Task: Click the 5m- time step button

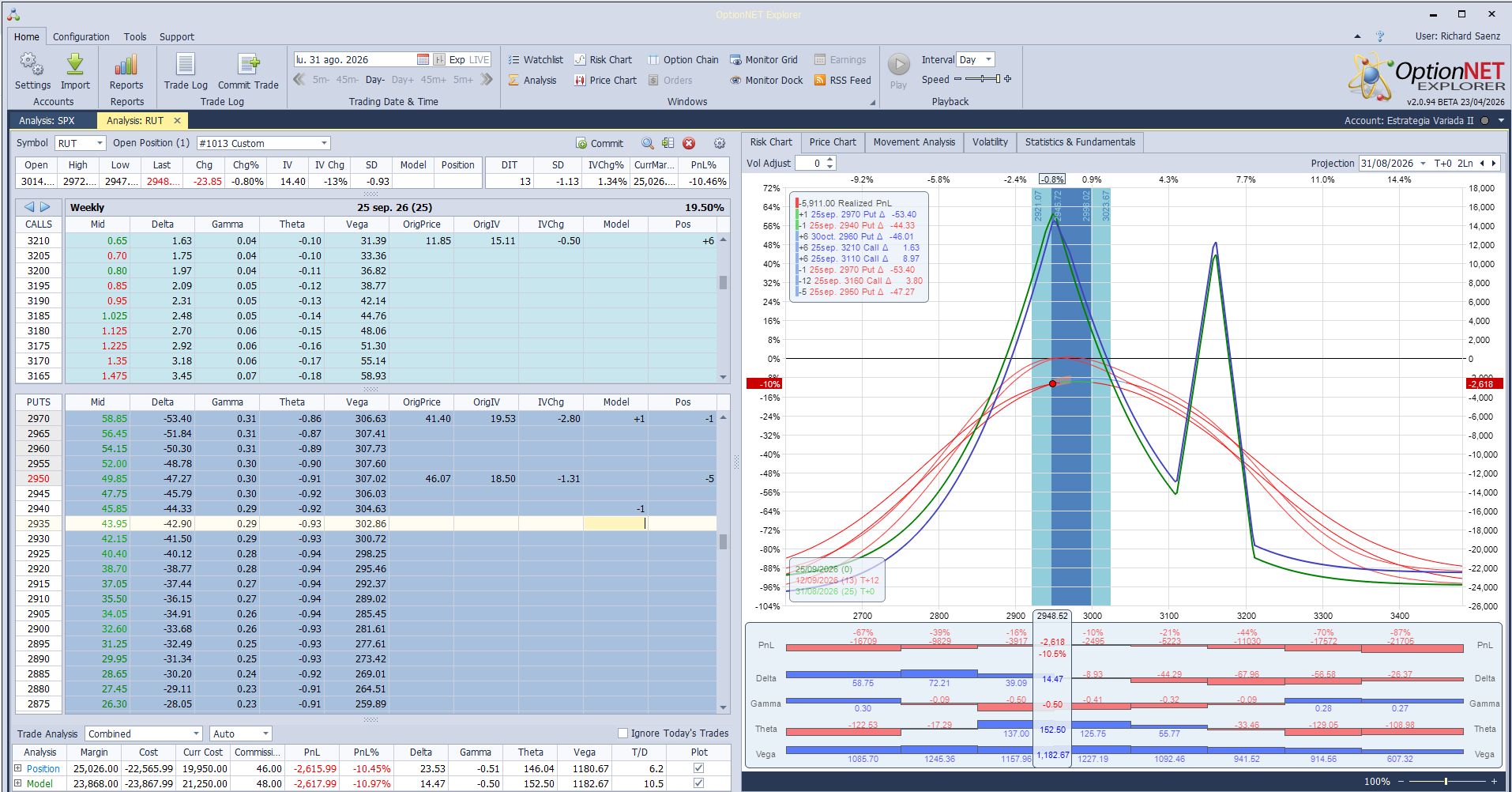Action: click(321, 80)
